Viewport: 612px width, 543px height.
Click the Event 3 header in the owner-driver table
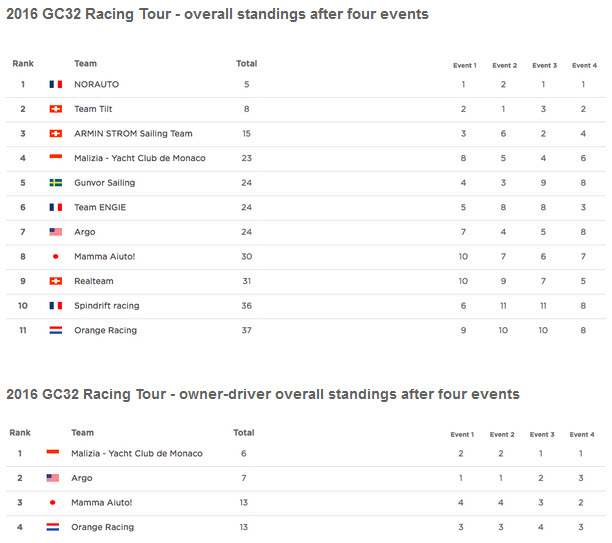point(542,434)
